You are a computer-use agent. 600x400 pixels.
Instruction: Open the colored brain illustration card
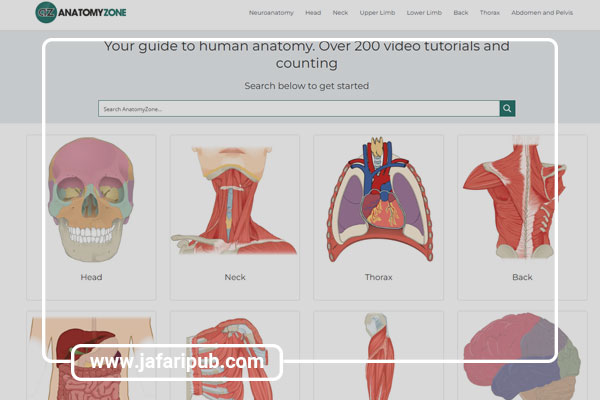(x=522, y=356)
